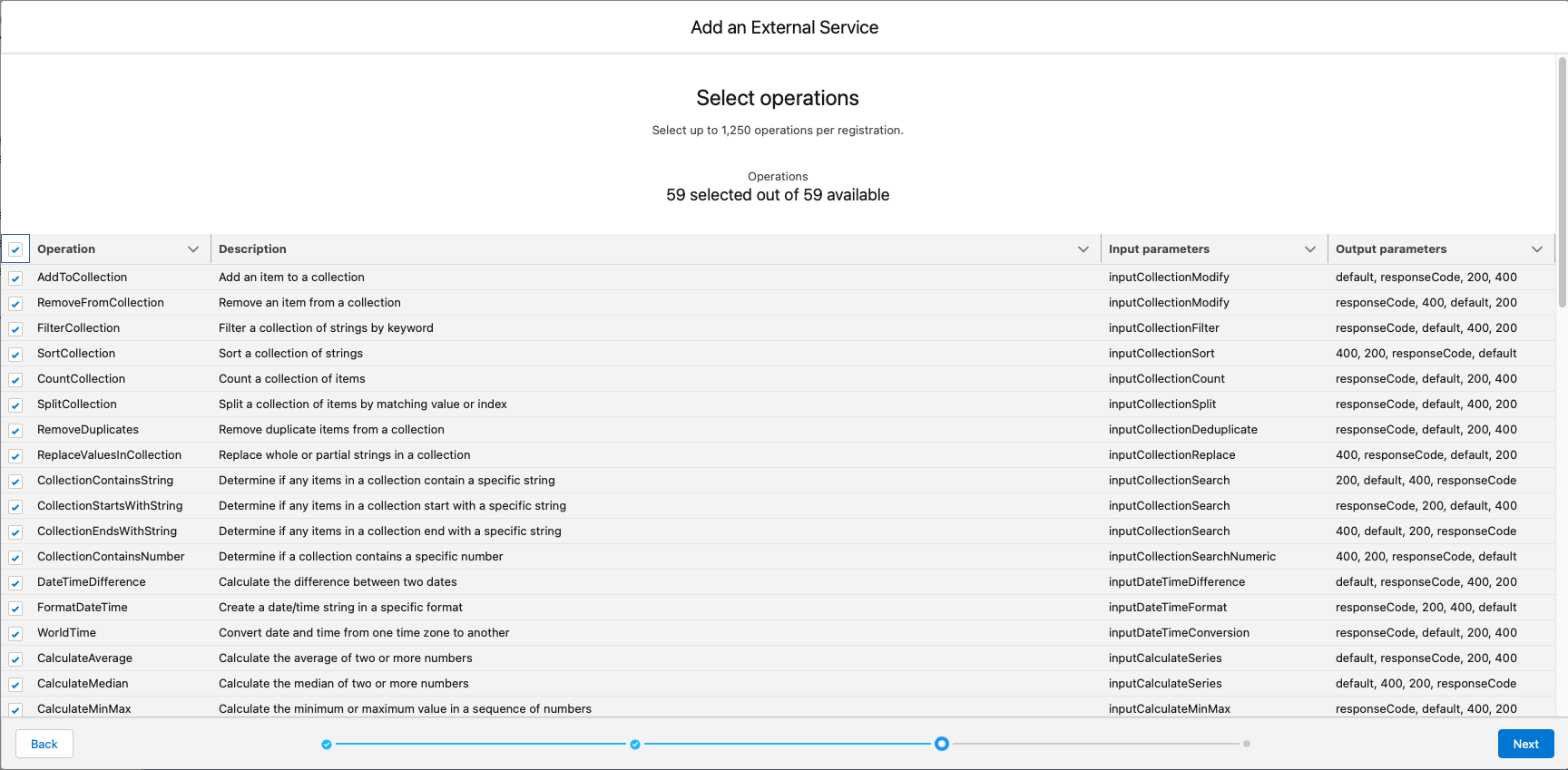Select the current step circle in the progress bar
Viewport: 1568px width, 770px height.
tap(941, 744)
